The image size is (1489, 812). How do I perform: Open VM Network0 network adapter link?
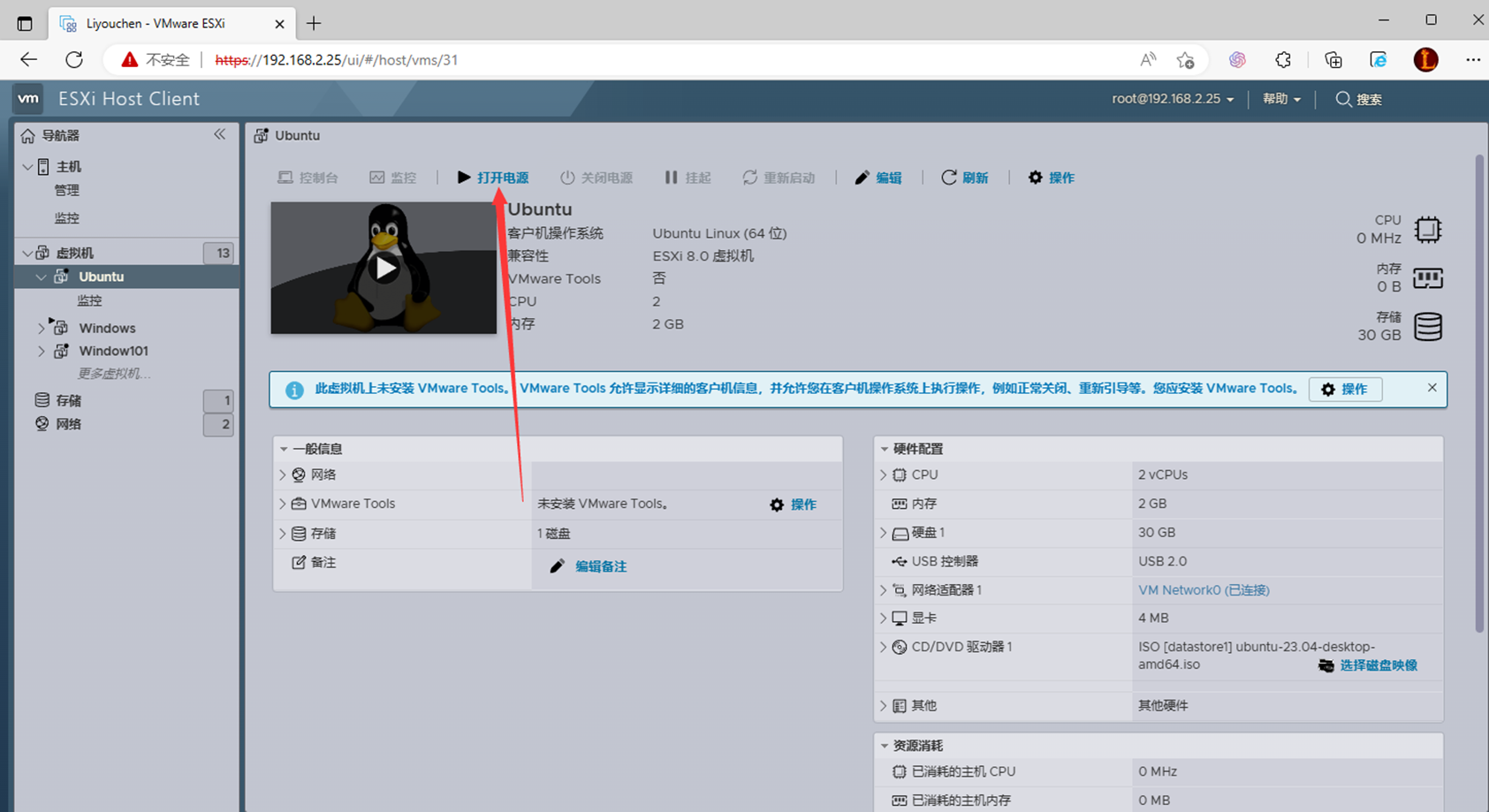[x=1204, y=590]
